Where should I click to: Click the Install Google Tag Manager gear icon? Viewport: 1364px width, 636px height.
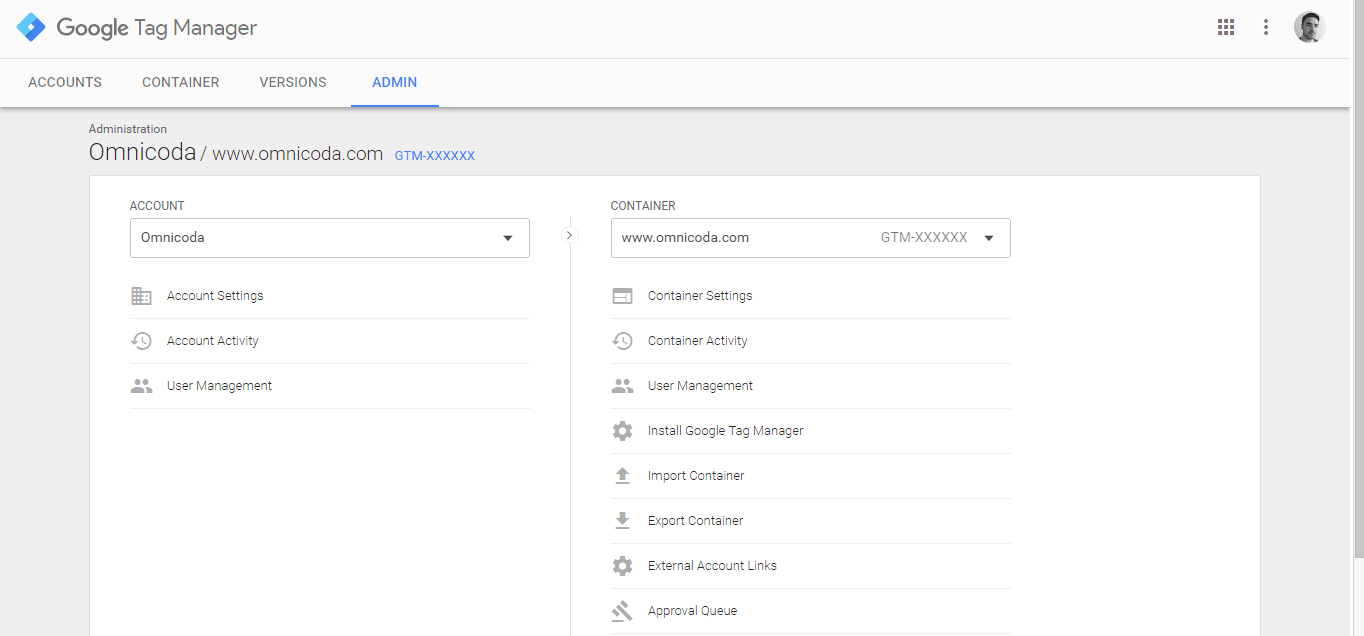[622, 431]
